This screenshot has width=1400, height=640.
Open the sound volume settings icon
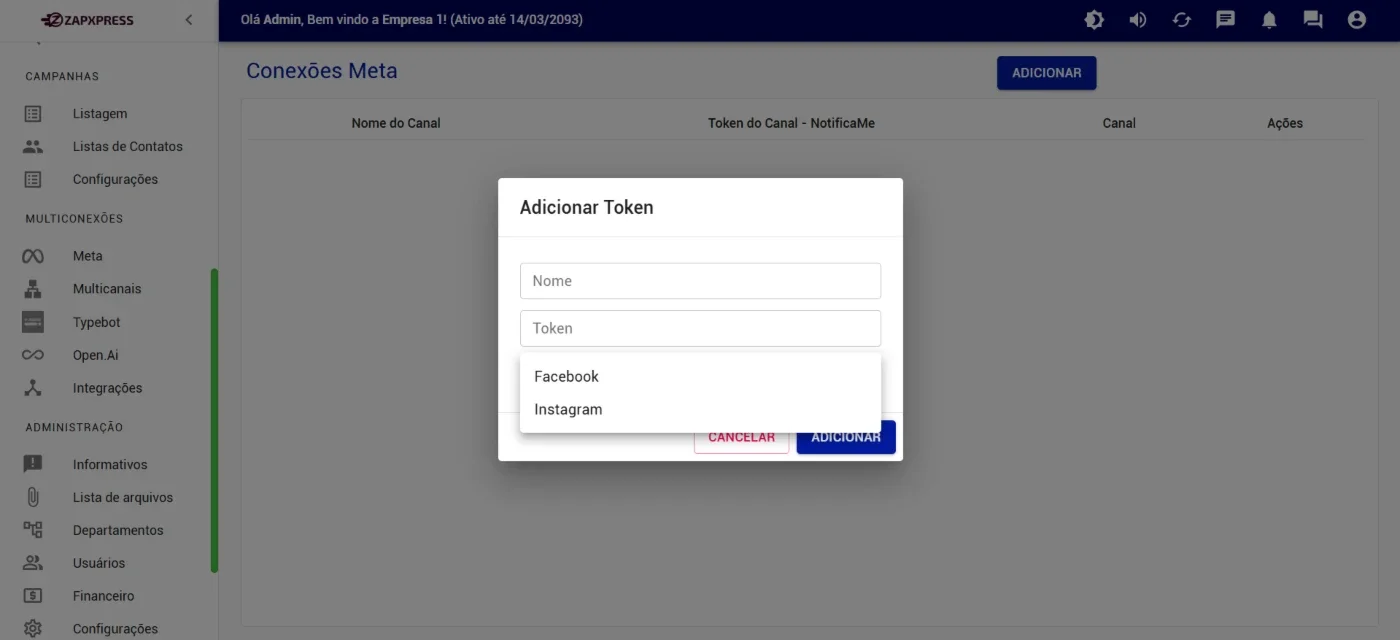click(1138, 19)
